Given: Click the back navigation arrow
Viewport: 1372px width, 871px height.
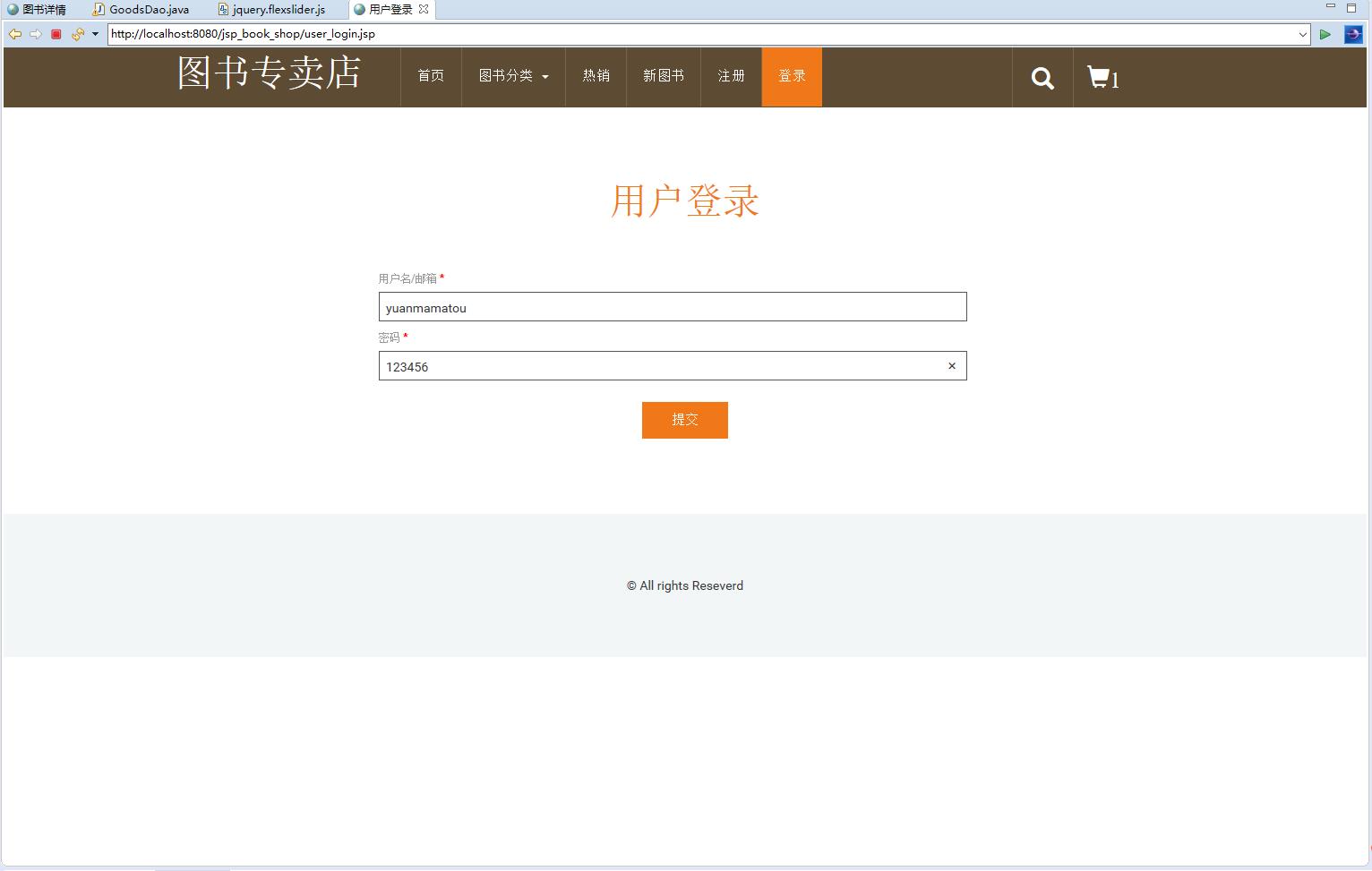Looking at the screenshot, I should point(14,34).
